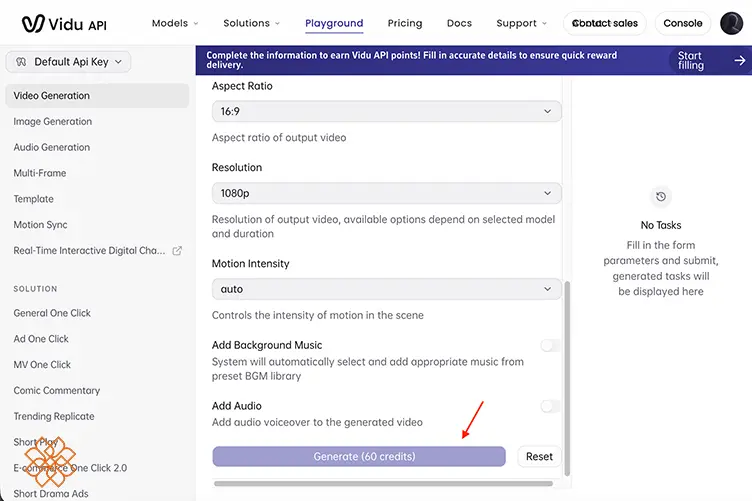The height and width of the screenshot is (501, 752).
Task: Open the user profile avatar
Action: coord(731,23)
